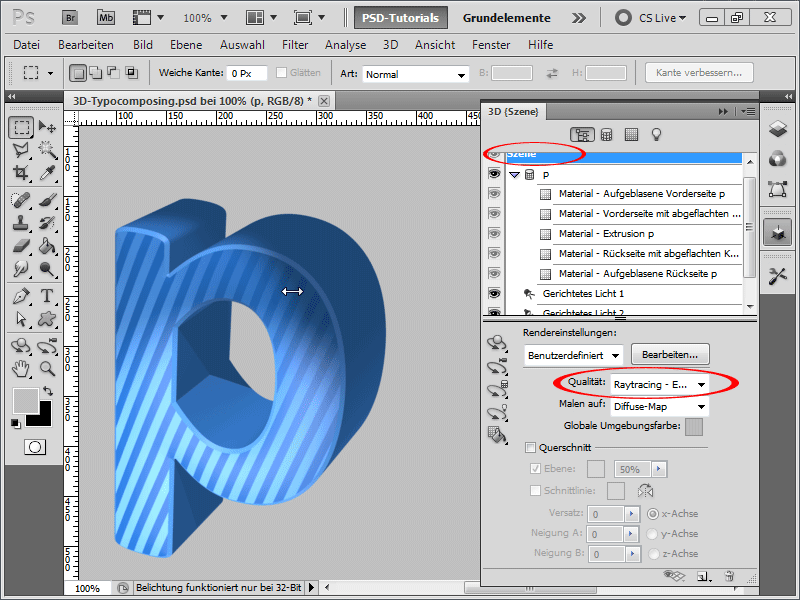Click the foreground color swatch
Image resolution: width=800 pixels, height=600 pixels.
26,401
